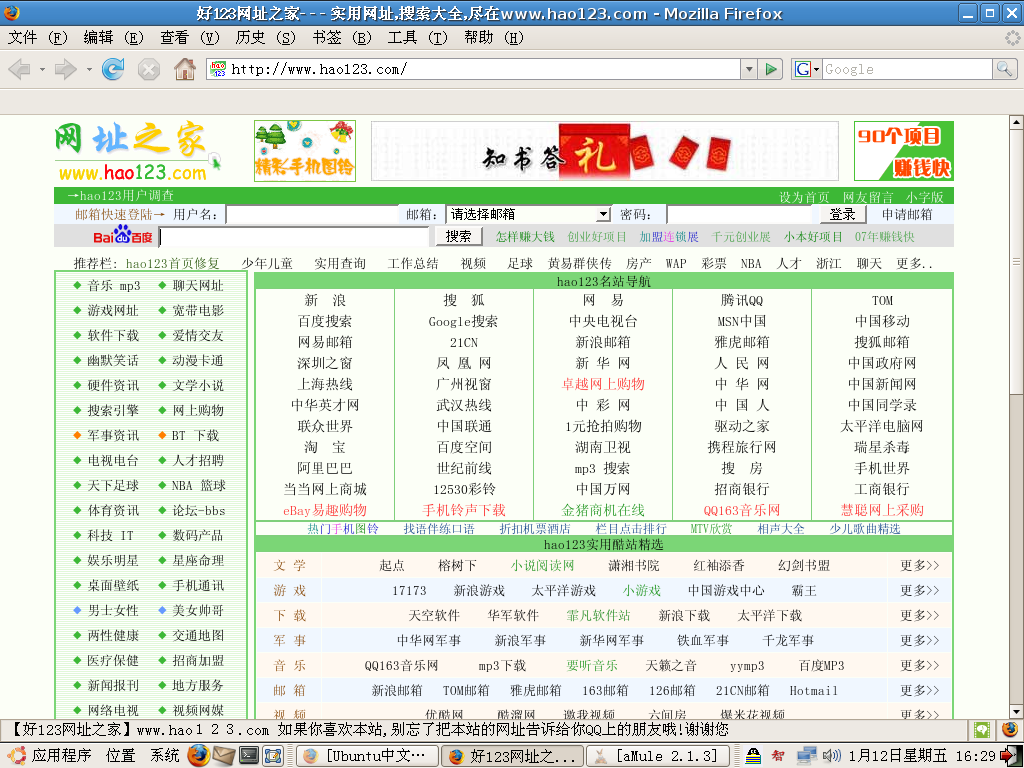This screenshot has width=1024, height=768.
Task: Click the hao123 site favicon in address bar
Action: click(218, 69)
